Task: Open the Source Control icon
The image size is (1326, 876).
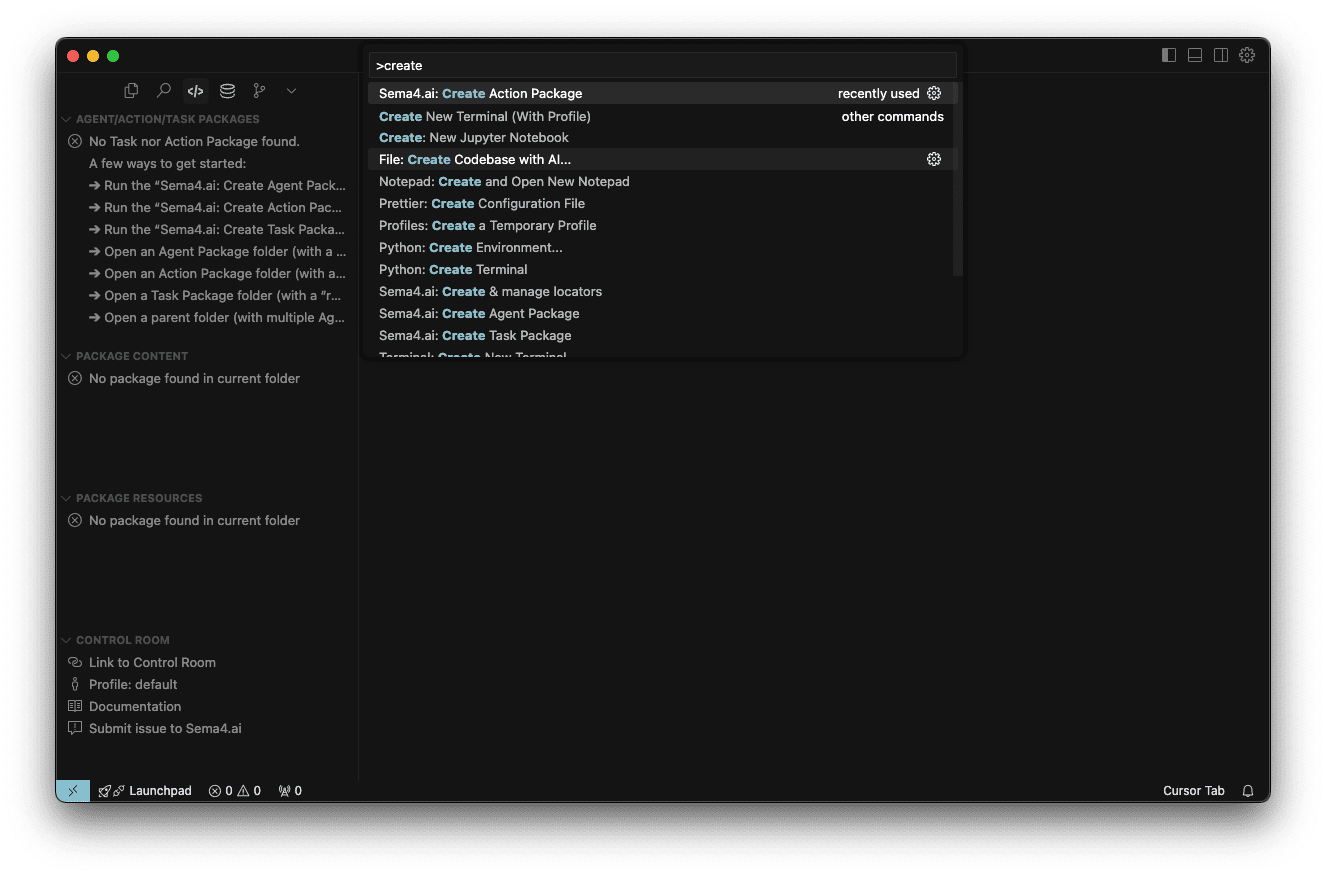Action: pos(259,90)
